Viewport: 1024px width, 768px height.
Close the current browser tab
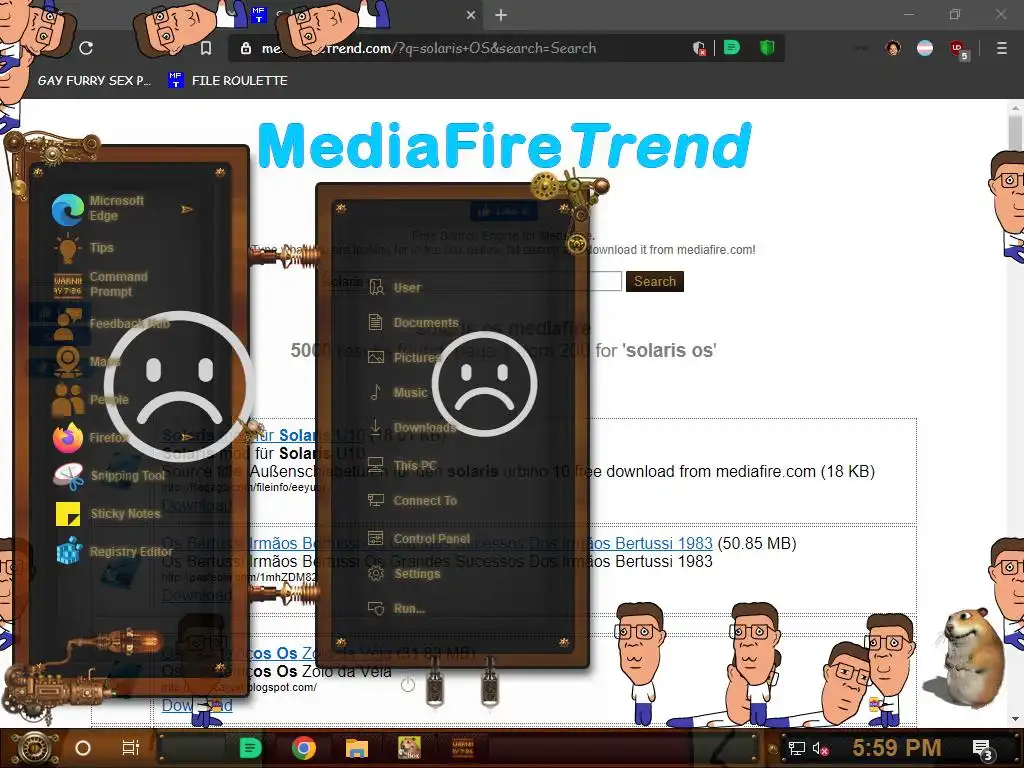(471, 15)
